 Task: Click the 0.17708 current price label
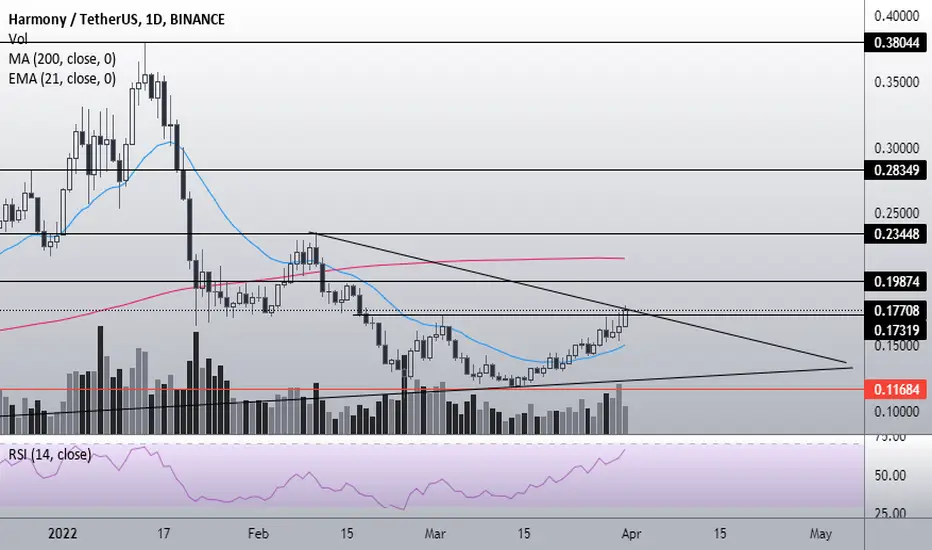pos(896,310)
